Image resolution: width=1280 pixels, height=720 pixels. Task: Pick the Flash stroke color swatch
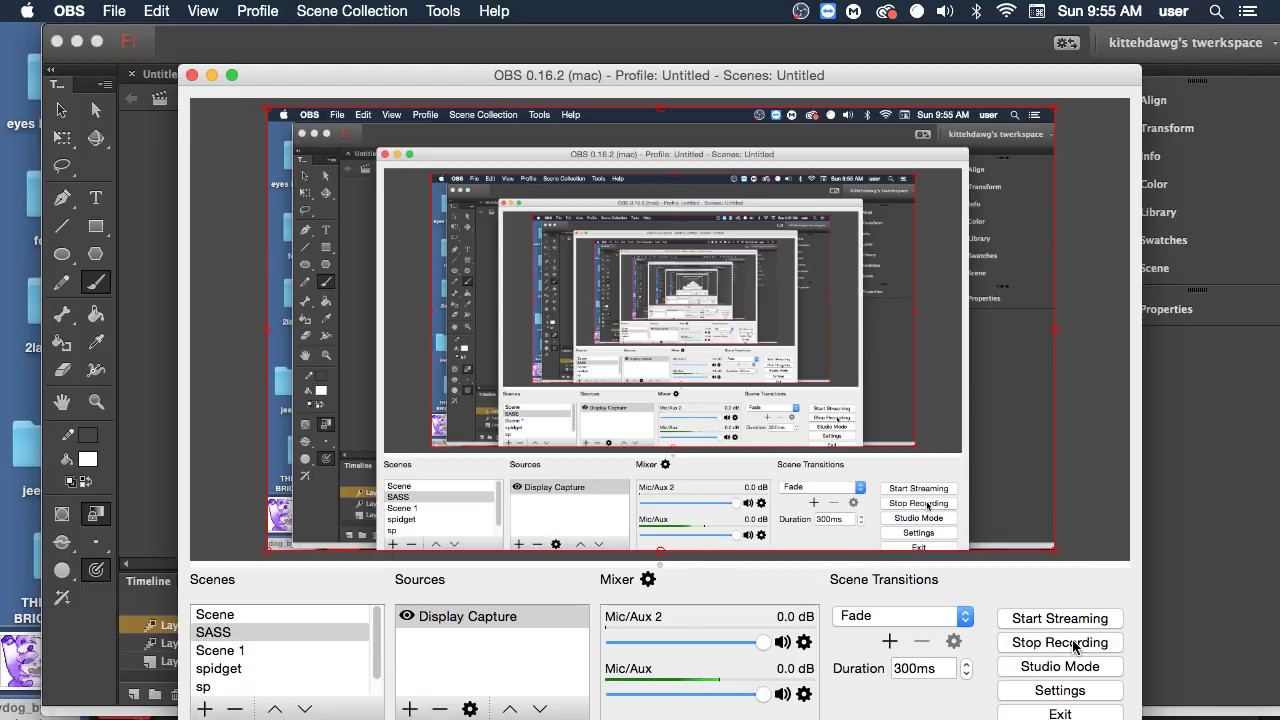point(88,436)
